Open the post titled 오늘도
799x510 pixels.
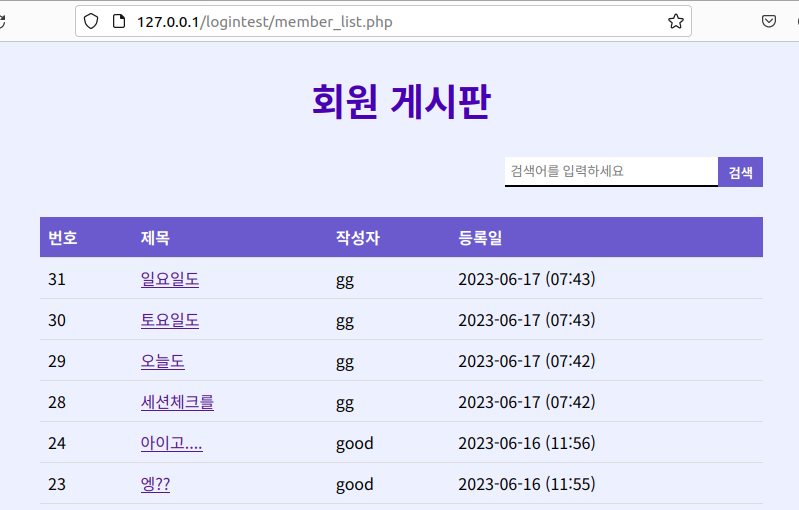163,361
